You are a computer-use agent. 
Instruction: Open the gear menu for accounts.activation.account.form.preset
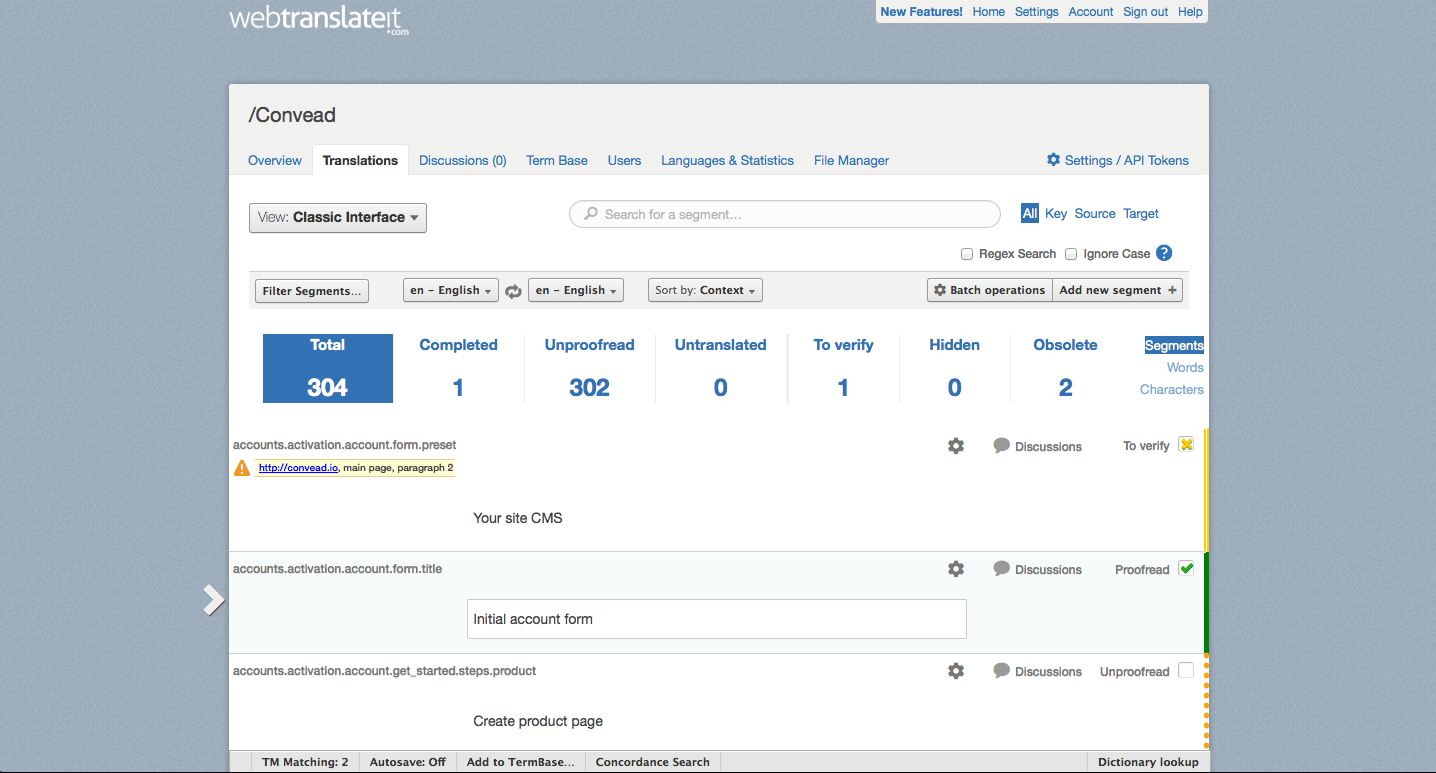tap(956, 446)
